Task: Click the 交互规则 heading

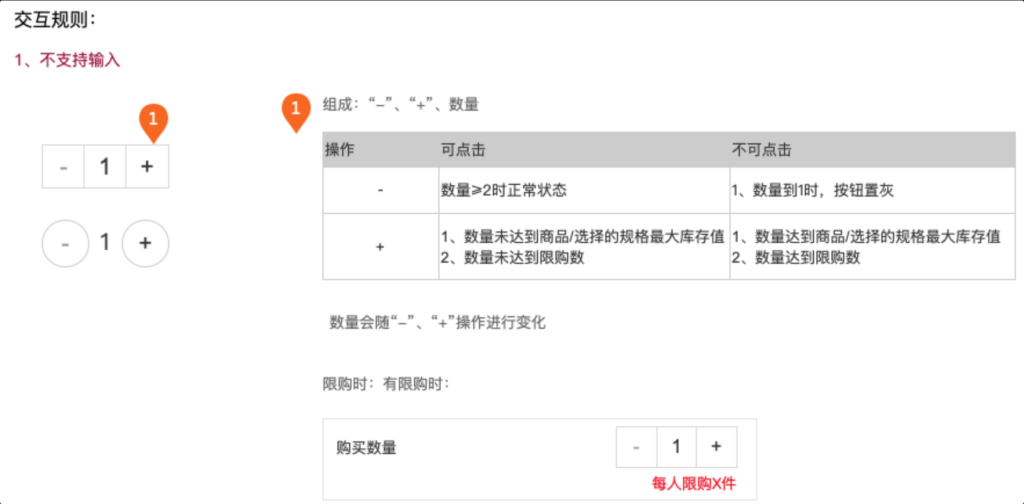Action: pos(55,18)
